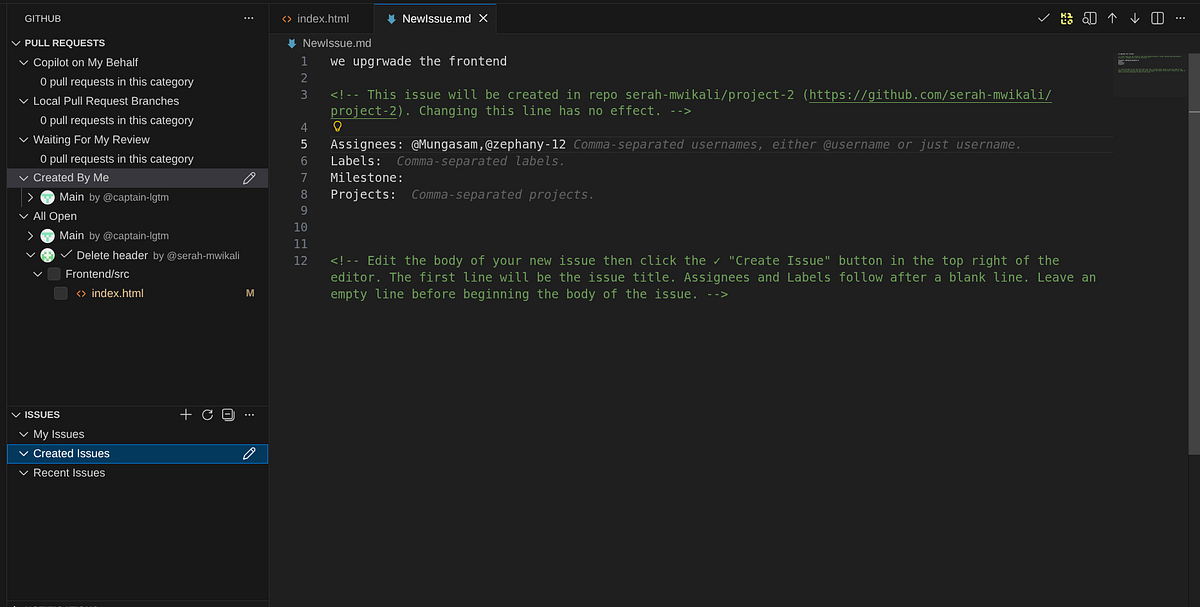This screenshot has width=1200, height=607.
Task: Collapse Copilot on My Behalf category
Action: pos(24,62)
